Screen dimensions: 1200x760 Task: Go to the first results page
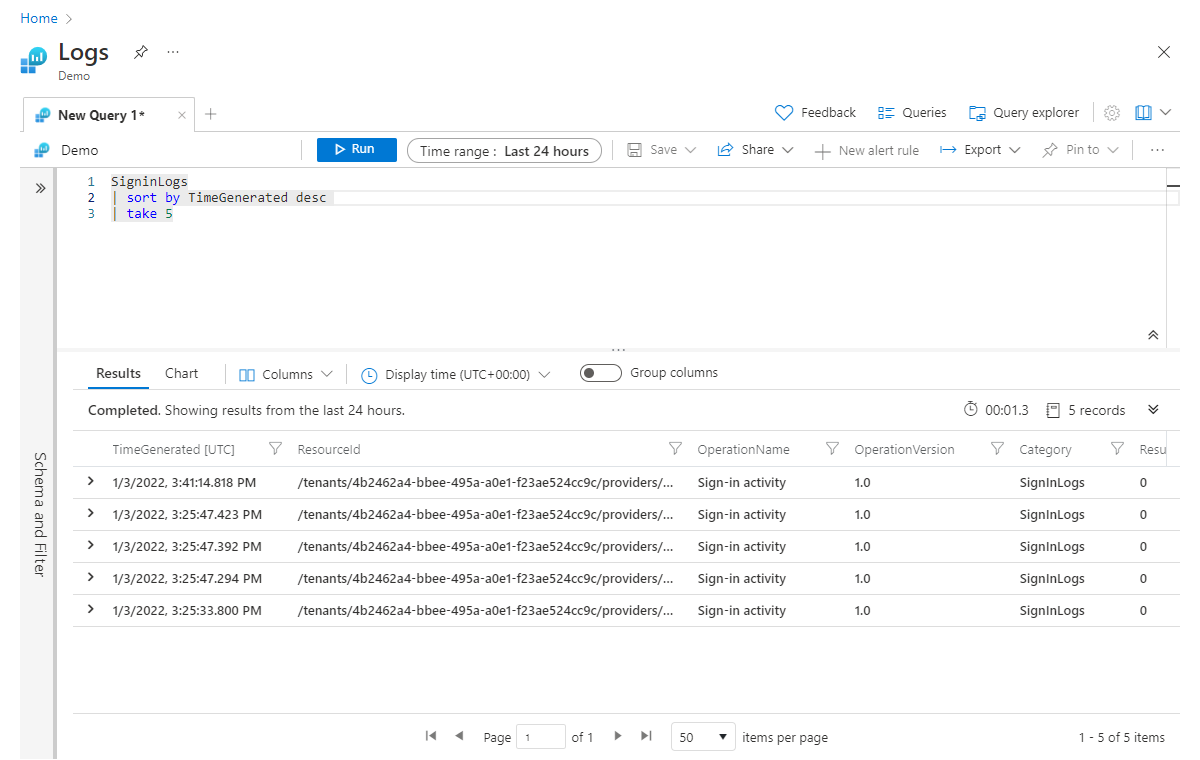click(431, 736)
